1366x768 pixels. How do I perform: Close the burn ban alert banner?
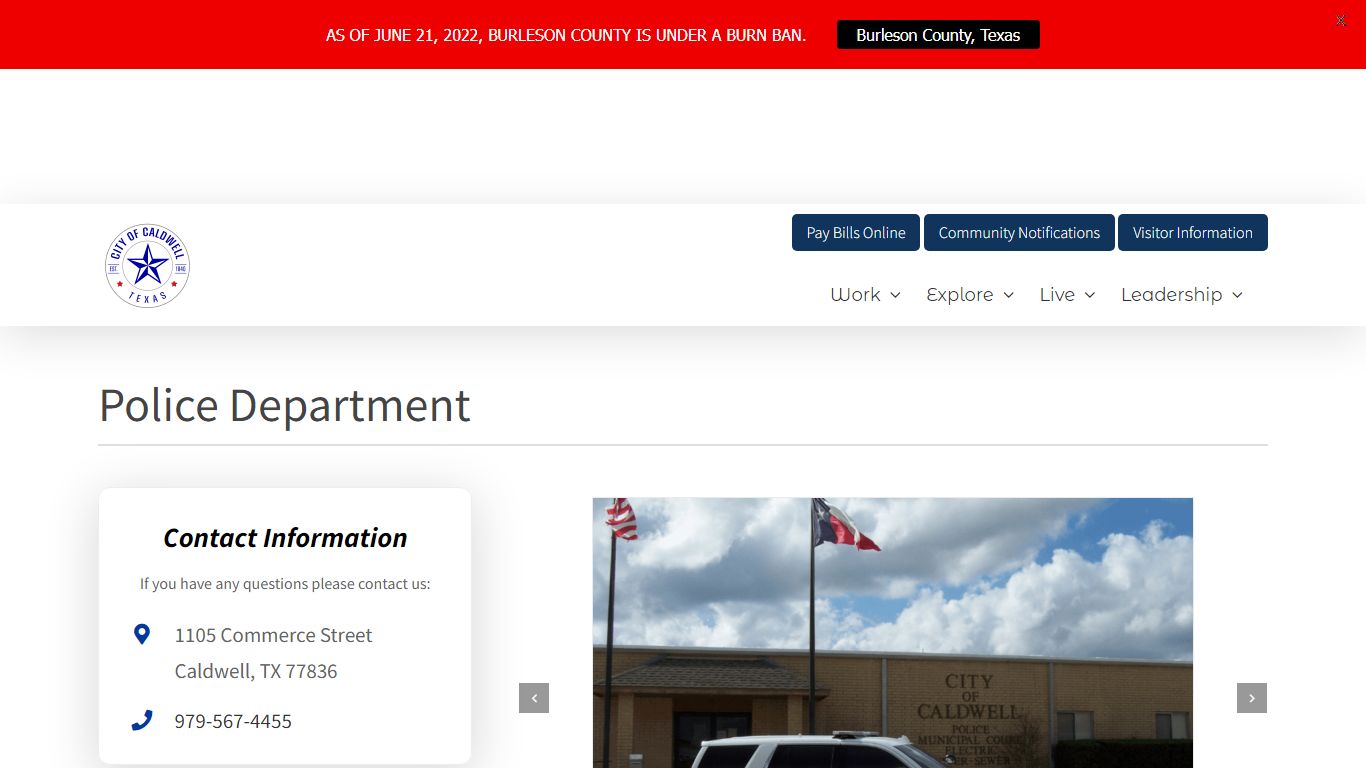point(1341,20)
